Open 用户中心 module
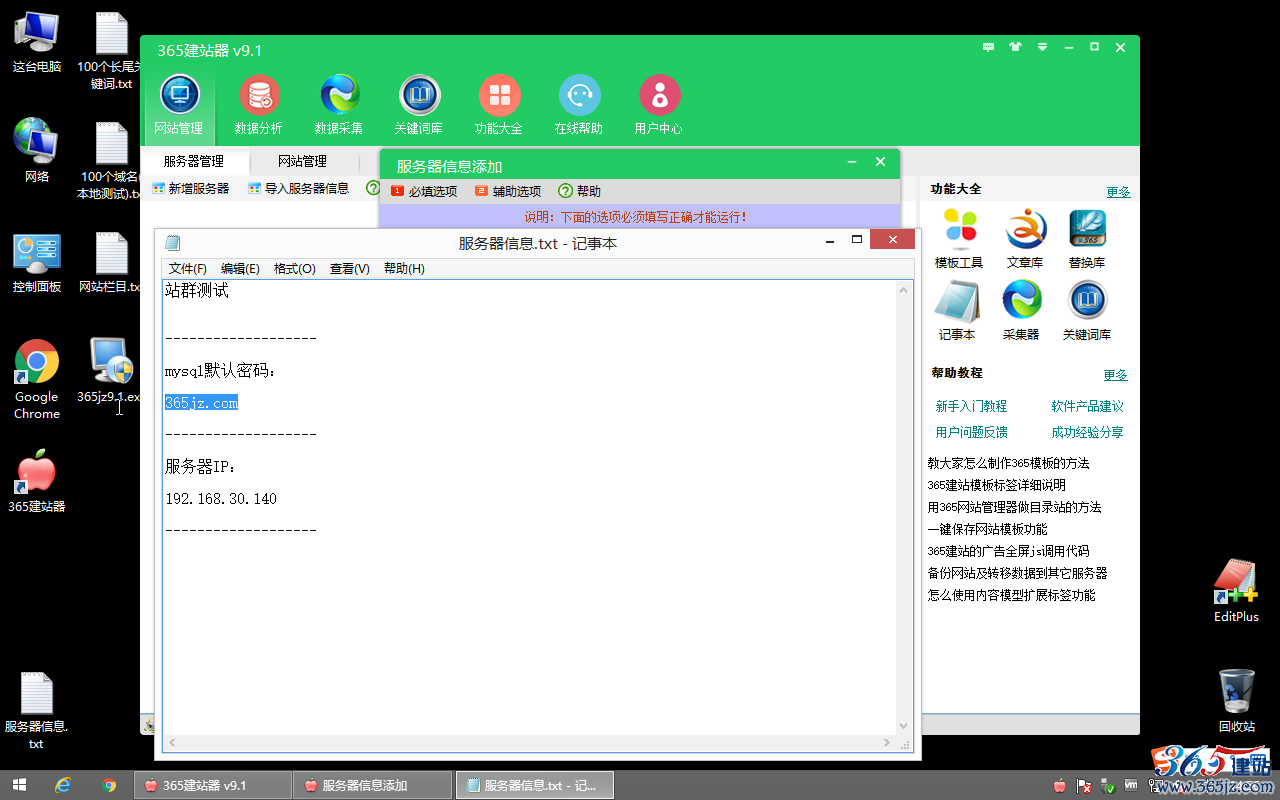This screenshot has width=1280, height=800. [x=659, y=105]
